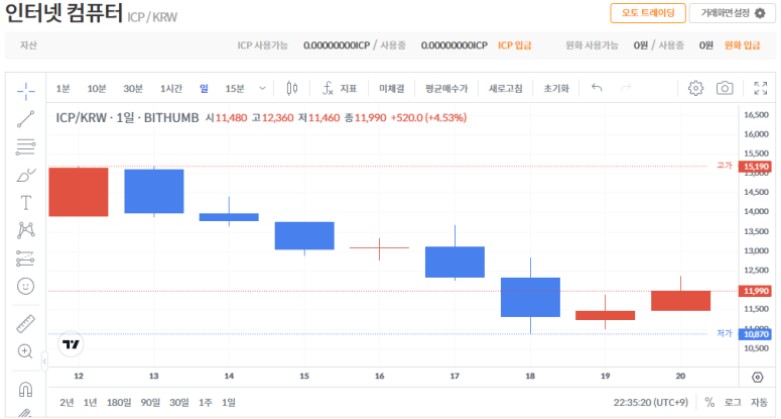Click the red candle for day 20
Viewport: 781px width, 419px height.
(x=680, y=300)
